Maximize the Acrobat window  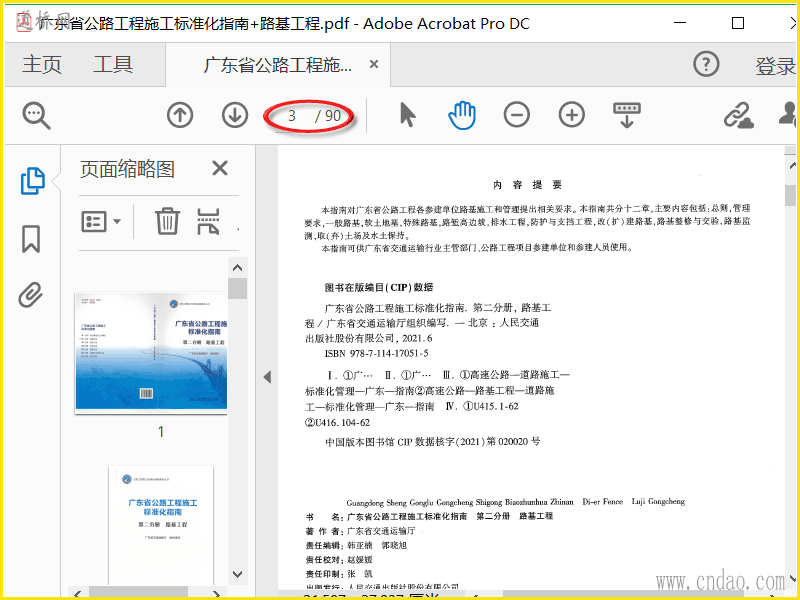coord(738,23)
